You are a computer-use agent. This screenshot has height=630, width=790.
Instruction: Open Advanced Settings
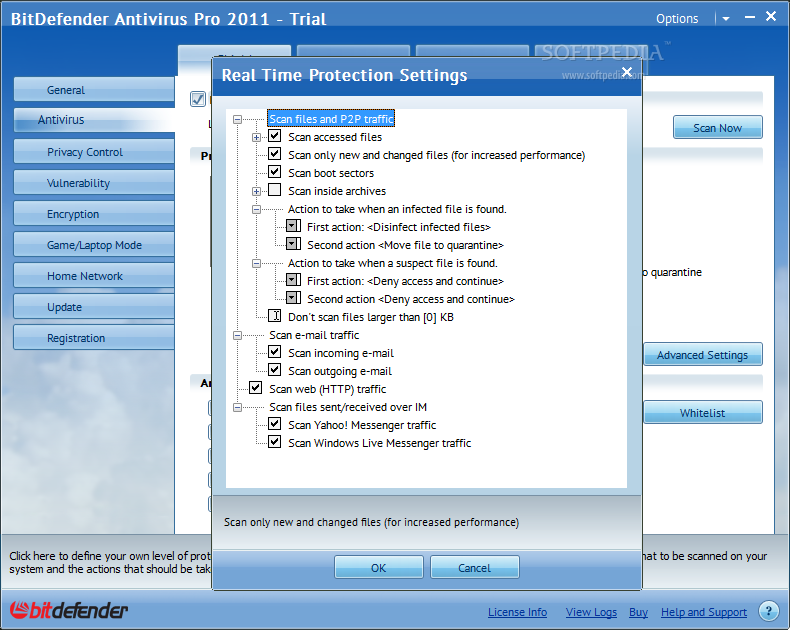703,355
